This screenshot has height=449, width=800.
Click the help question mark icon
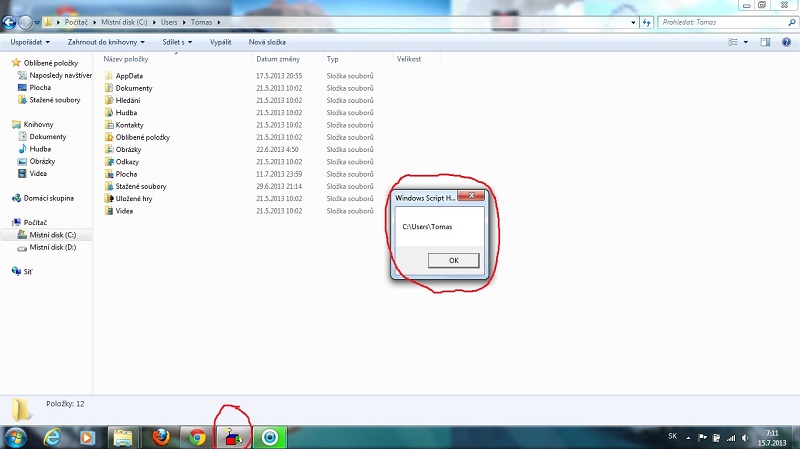[786, 42]
